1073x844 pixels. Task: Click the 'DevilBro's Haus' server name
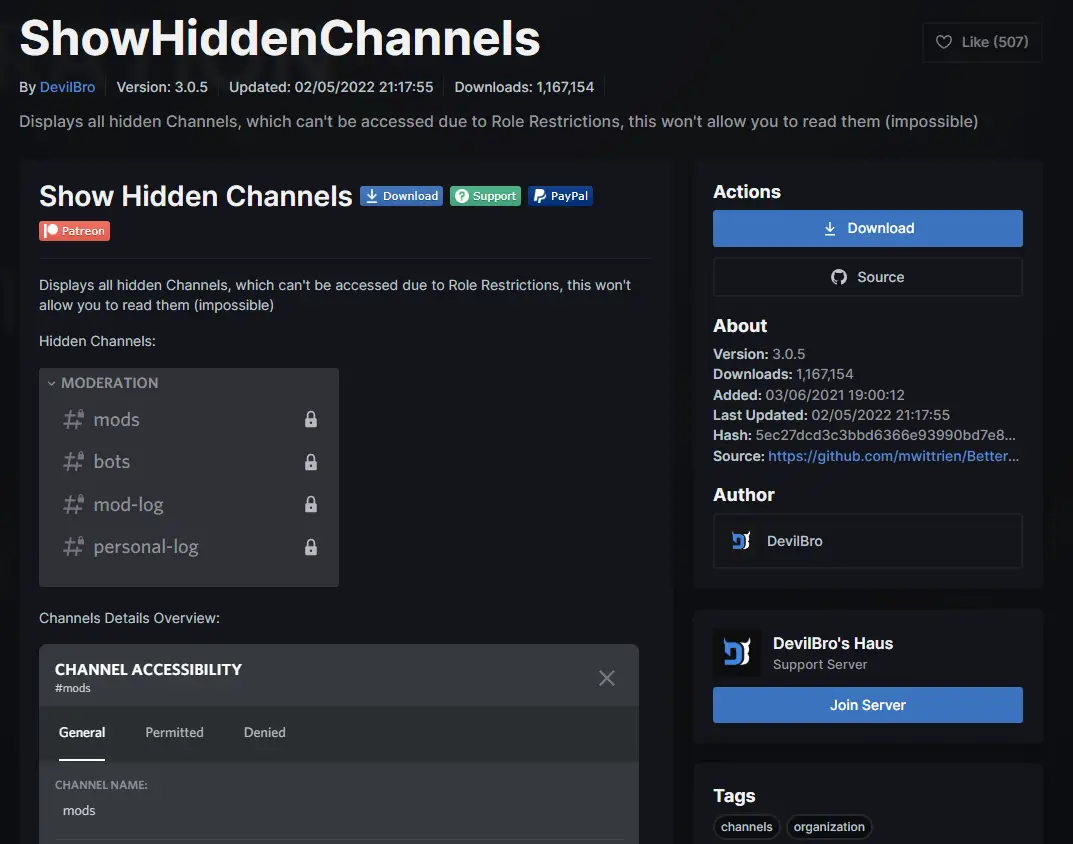(x=833, y=643)
